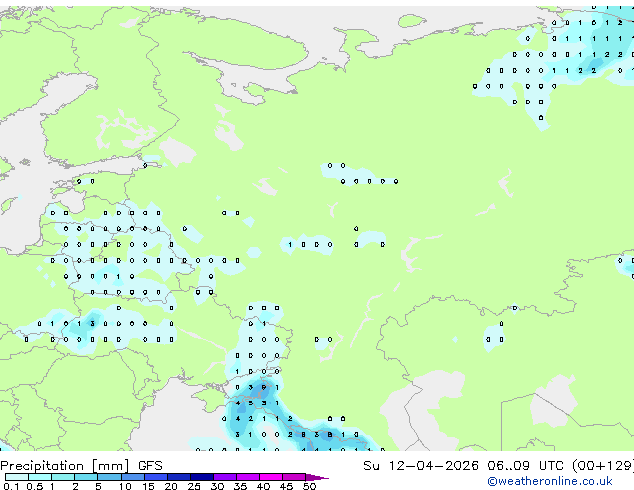The height and width of the screenshot is (490, 634).
Task: Click the "06..09 UTC" time range text
Action: pos(525,466)
